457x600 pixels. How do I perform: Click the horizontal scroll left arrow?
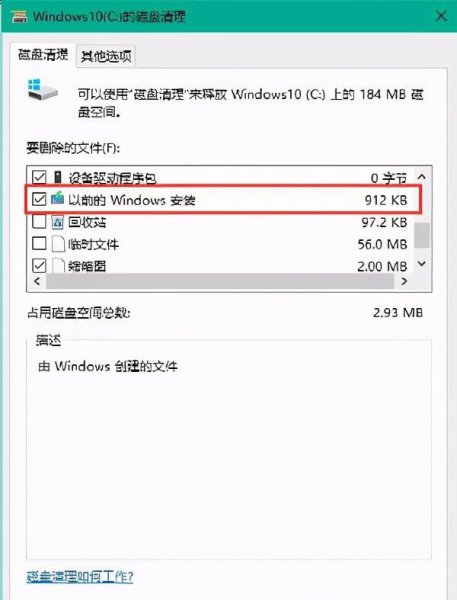click(x=37, y=281)
